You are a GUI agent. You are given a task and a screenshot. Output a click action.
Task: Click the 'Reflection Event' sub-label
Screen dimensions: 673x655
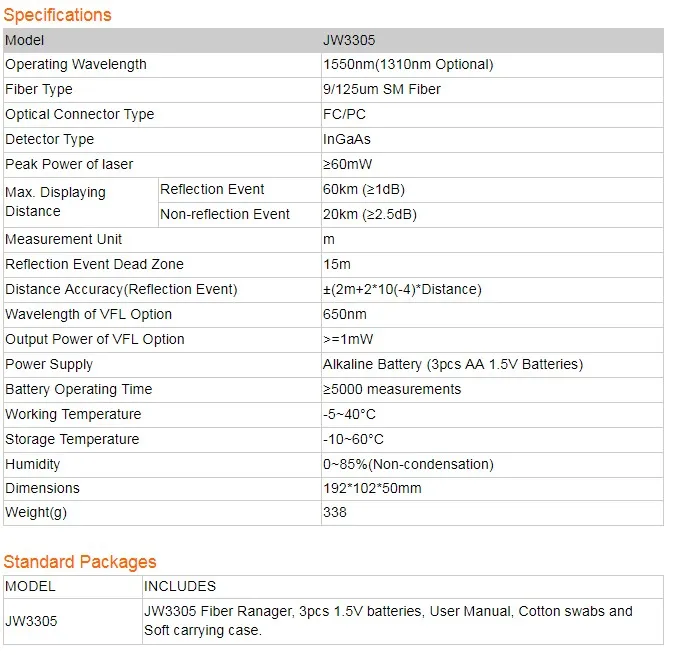click(212, 189)
